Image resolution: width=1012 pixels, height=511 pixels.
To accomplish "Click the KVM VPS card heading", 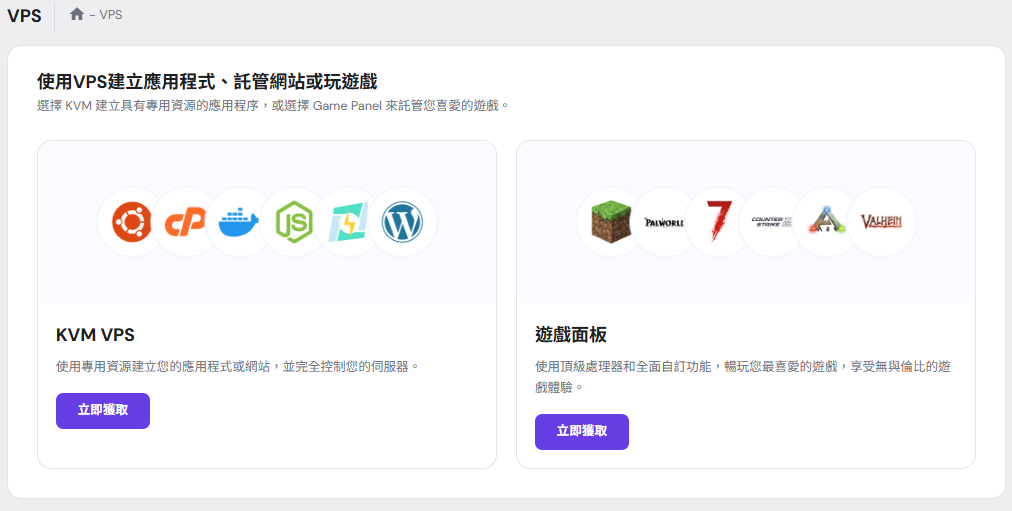I will click(x=96, y=335).
